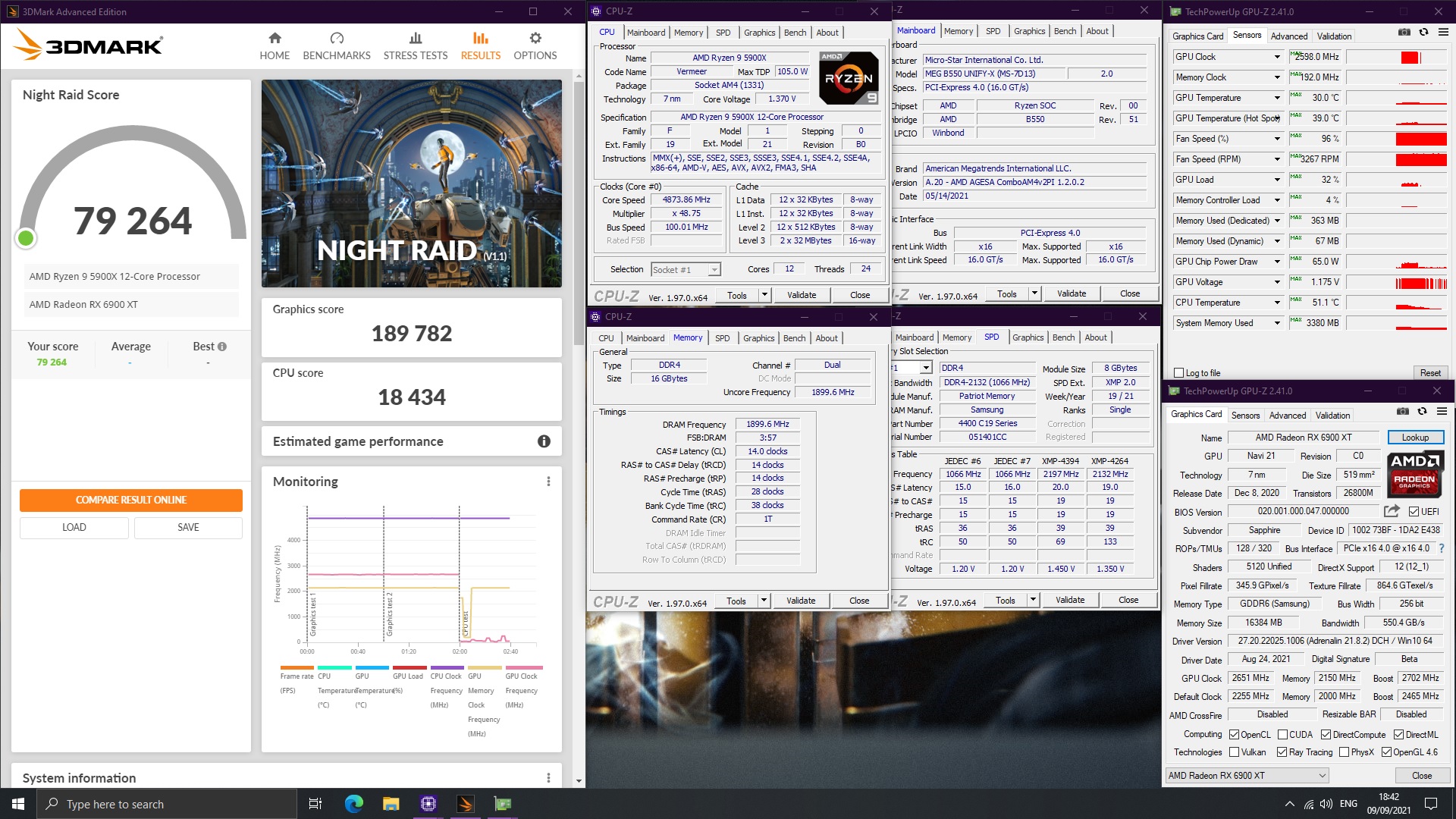Open hamburger menu in GPU-Z Sensors window

click(x=1443, y=32)
